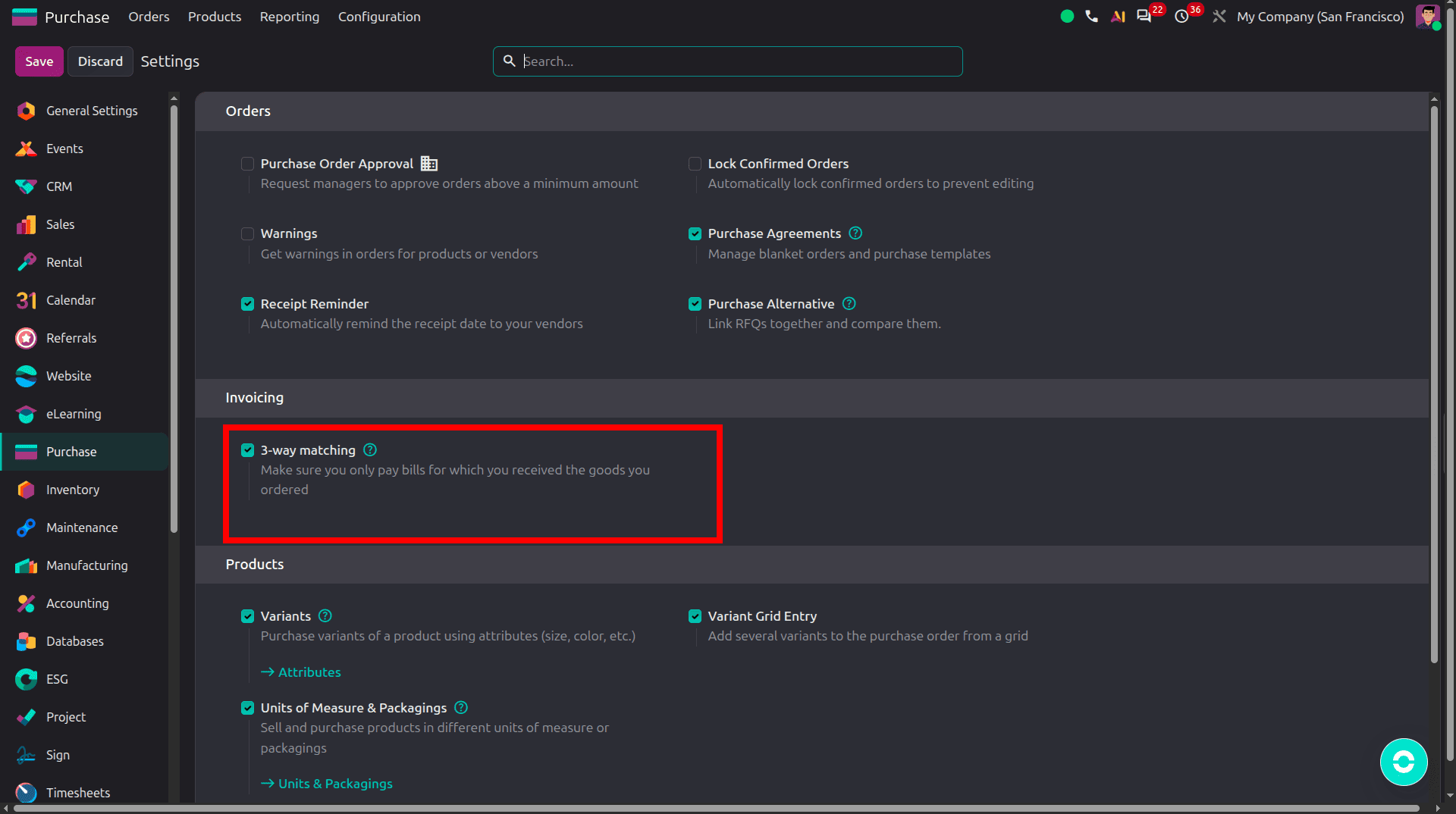
Task: Select the Website sidebar icon
Action: click(26, 376)
